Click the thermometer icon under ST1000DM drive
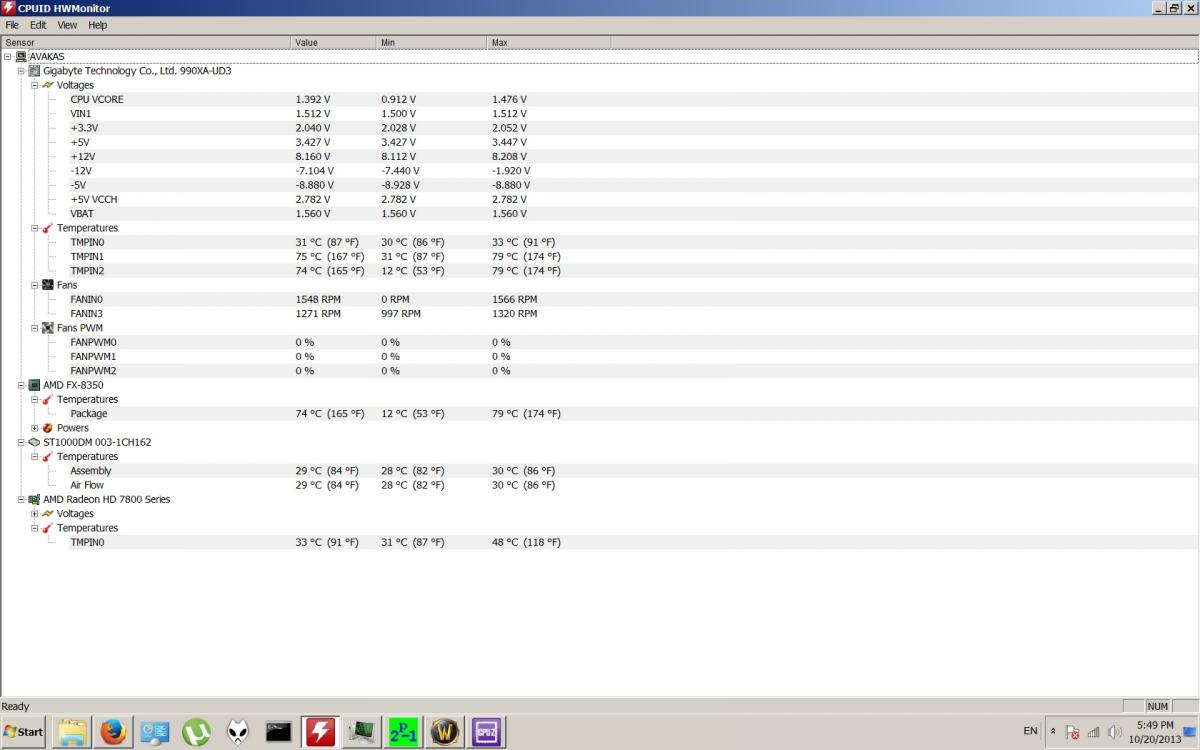The width and height of the screenshot is (1200, 750). point(47,456)
